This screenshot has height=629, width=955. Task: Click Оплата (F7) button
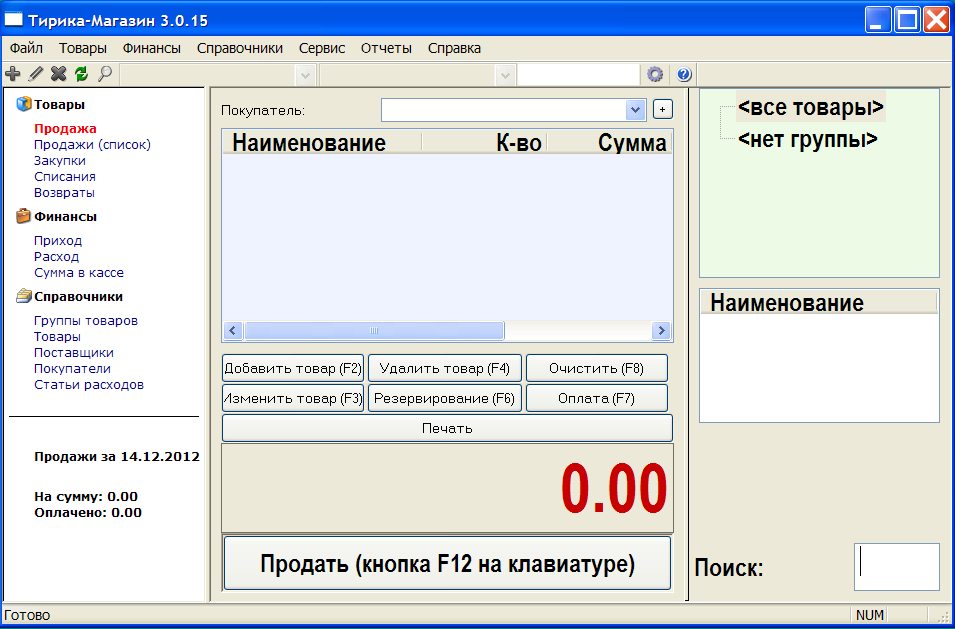point(597,398)
